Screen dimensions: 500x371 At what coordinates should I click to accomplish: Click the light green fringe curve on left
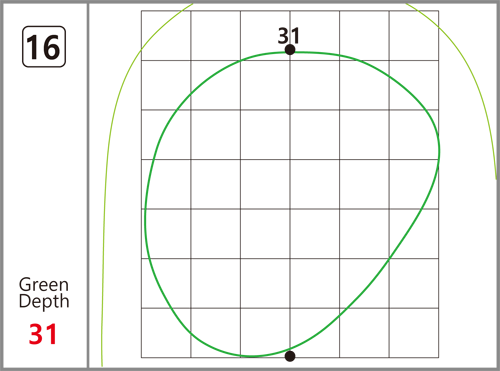tap(107, 160)
